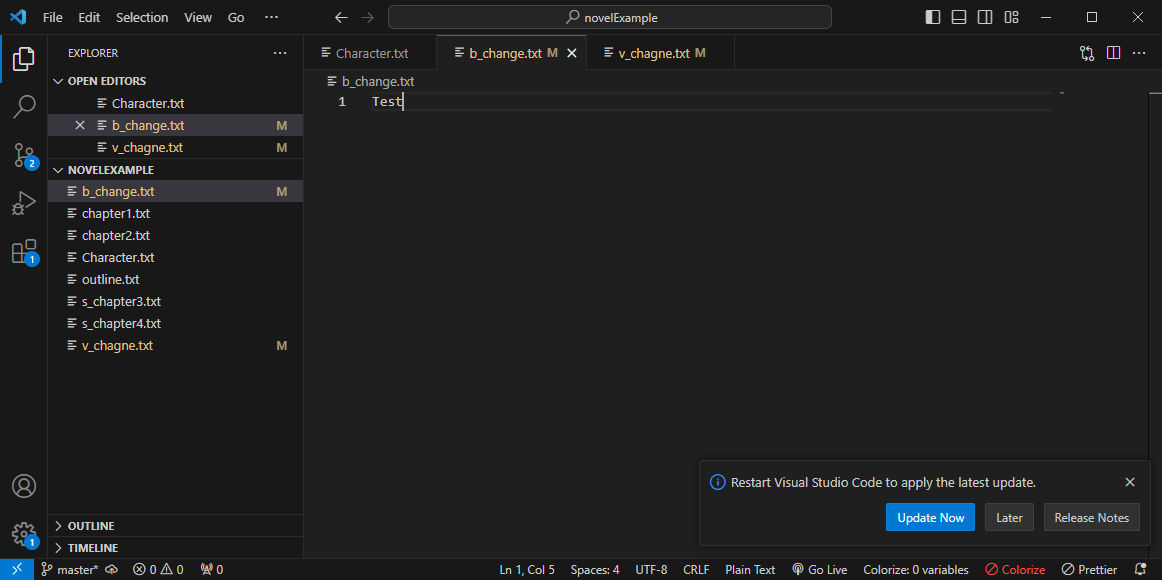
Task: Click the Explorer views and more actions ellipsis
Action: click(279, 53)
